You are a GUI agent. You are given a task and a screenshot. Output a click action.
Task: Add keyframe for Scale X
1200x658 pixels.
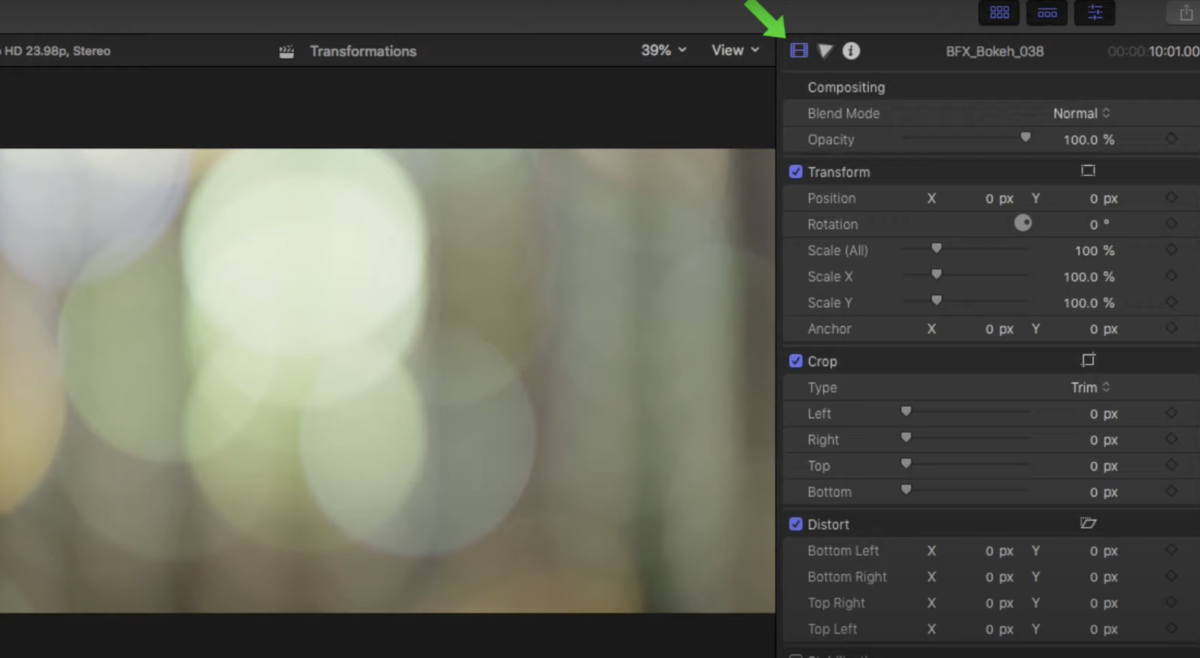click(x=1171, y=276)
